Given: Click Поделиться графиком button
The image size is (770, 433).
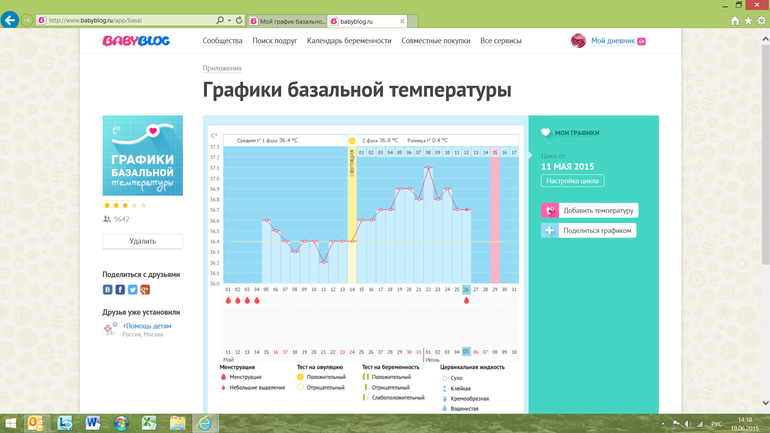Looking at the screenshot, I should (589, 230).
